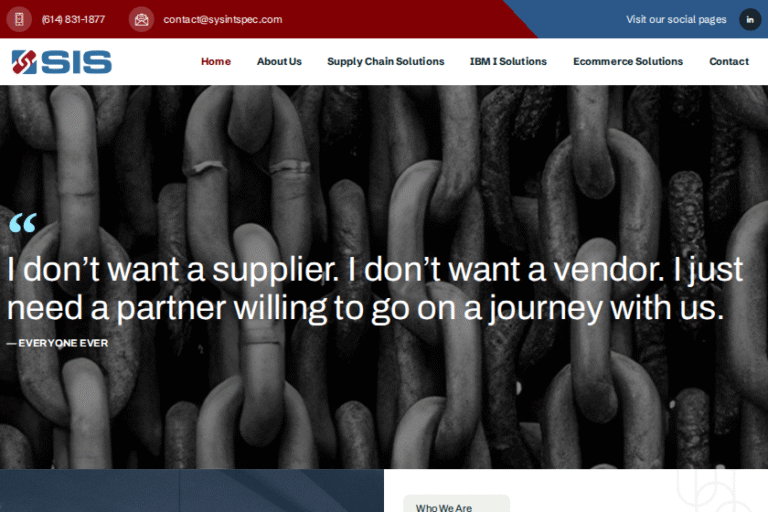The image size is (768, 512).
Task: Open Ecommerce Solutions menu
Action: [x=627, y=61]
